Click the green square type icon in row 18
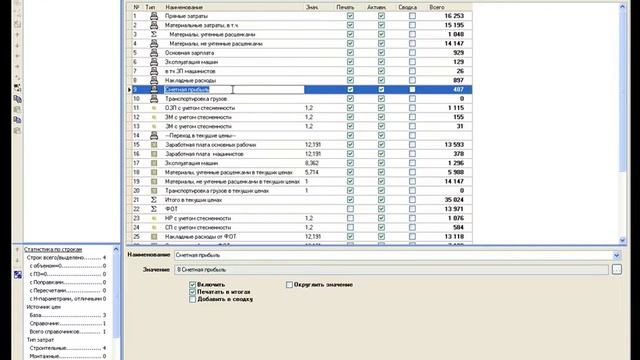 [x=154, y=172]
